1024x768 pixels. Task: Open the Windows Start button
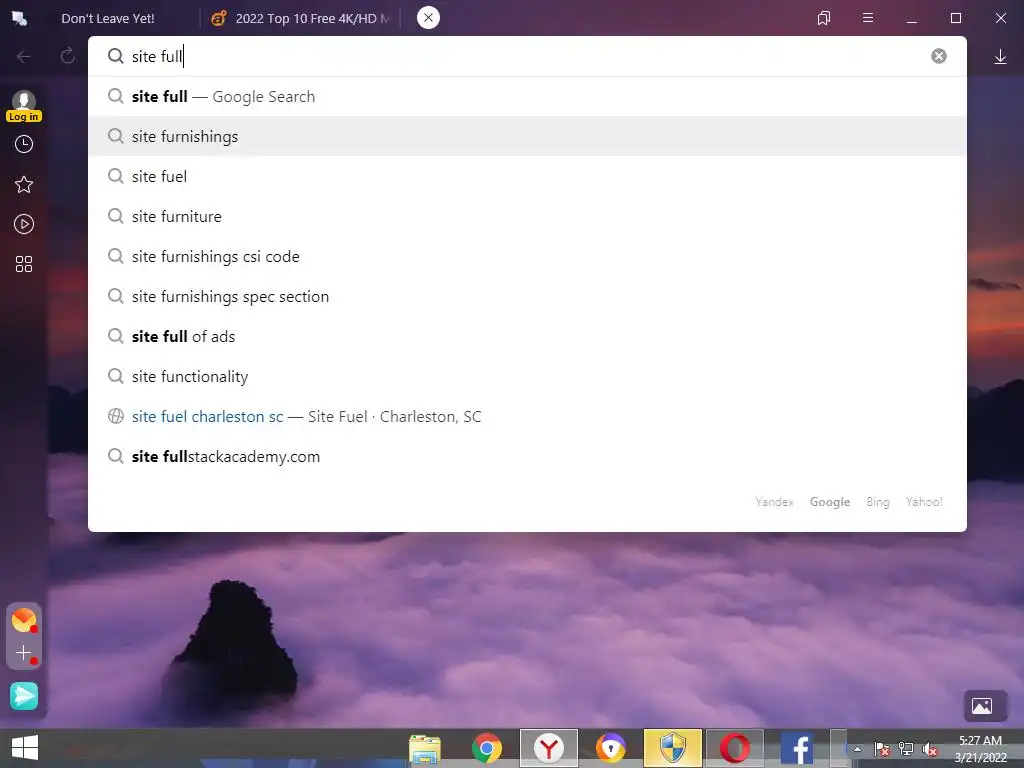tap(25, 748)
